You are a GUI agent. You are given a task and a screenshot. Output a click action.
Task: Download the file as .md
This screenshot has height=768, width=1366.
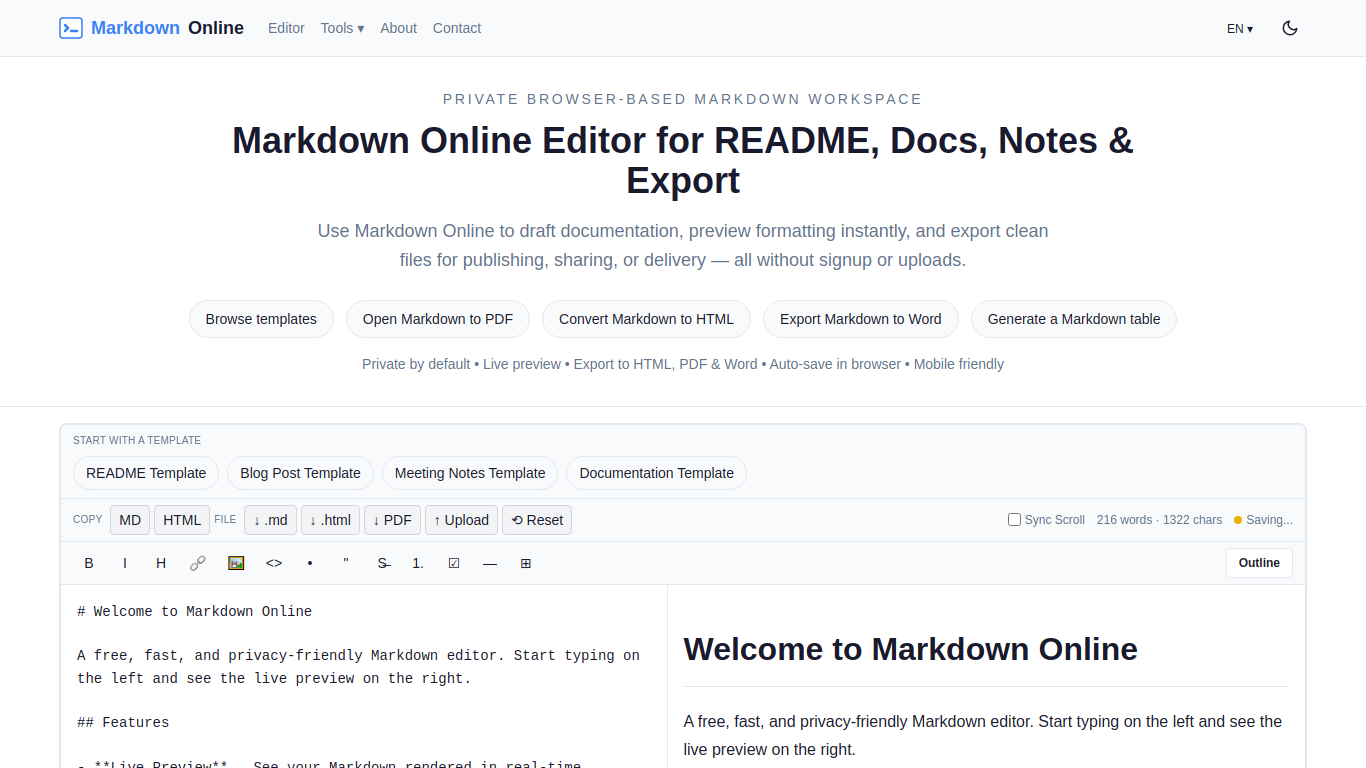click(270, 520)
